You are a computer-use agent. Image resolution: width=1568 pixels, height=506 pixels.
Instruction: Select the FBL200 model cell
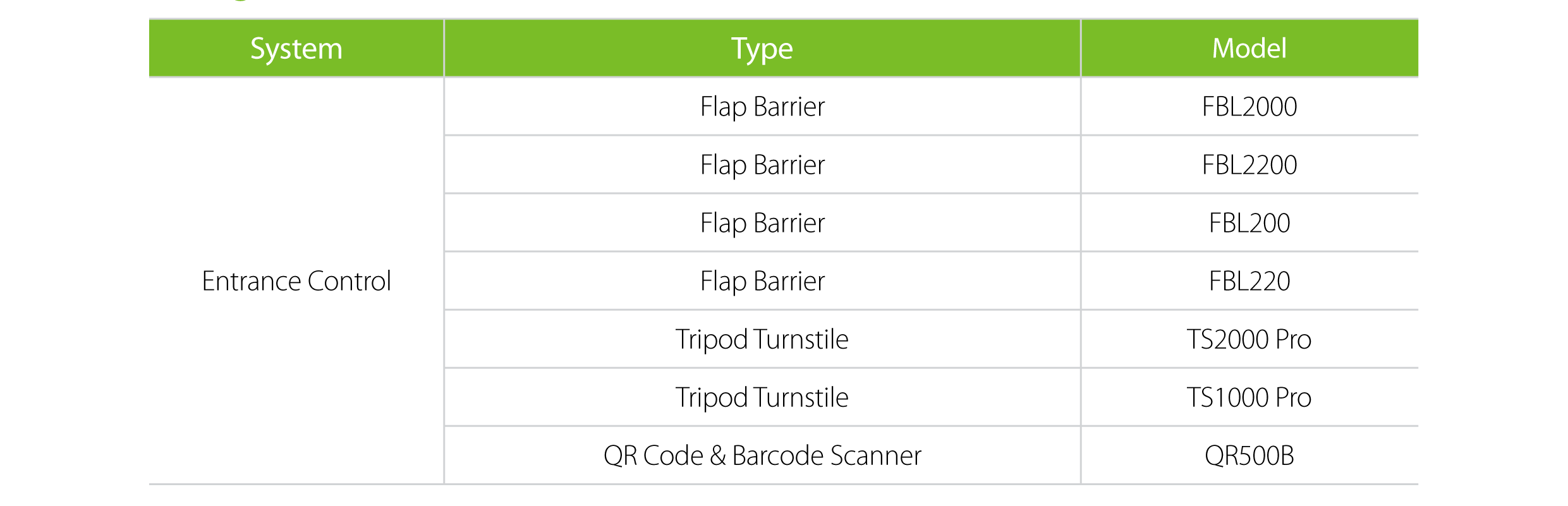[1249, 223]
